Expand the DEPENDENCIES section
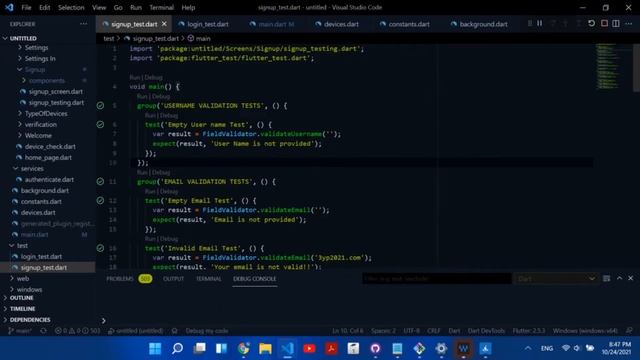 30,320
